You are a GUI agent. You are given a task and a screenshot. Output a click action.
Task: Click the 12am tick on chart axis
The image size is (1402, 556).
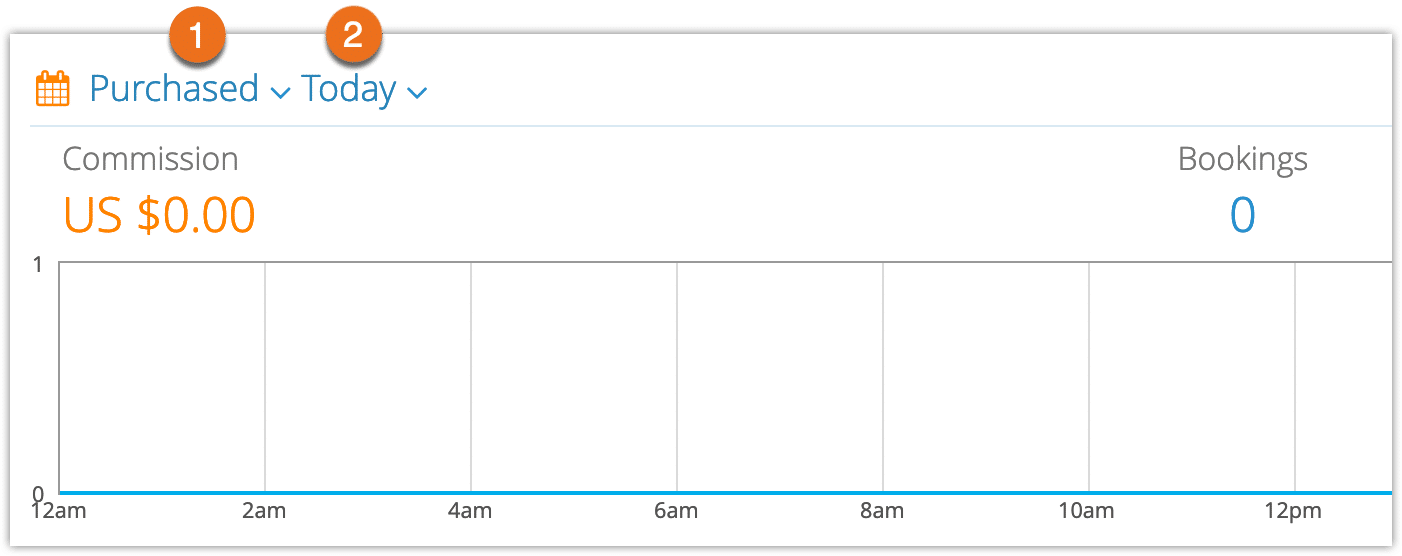point(58,512)
